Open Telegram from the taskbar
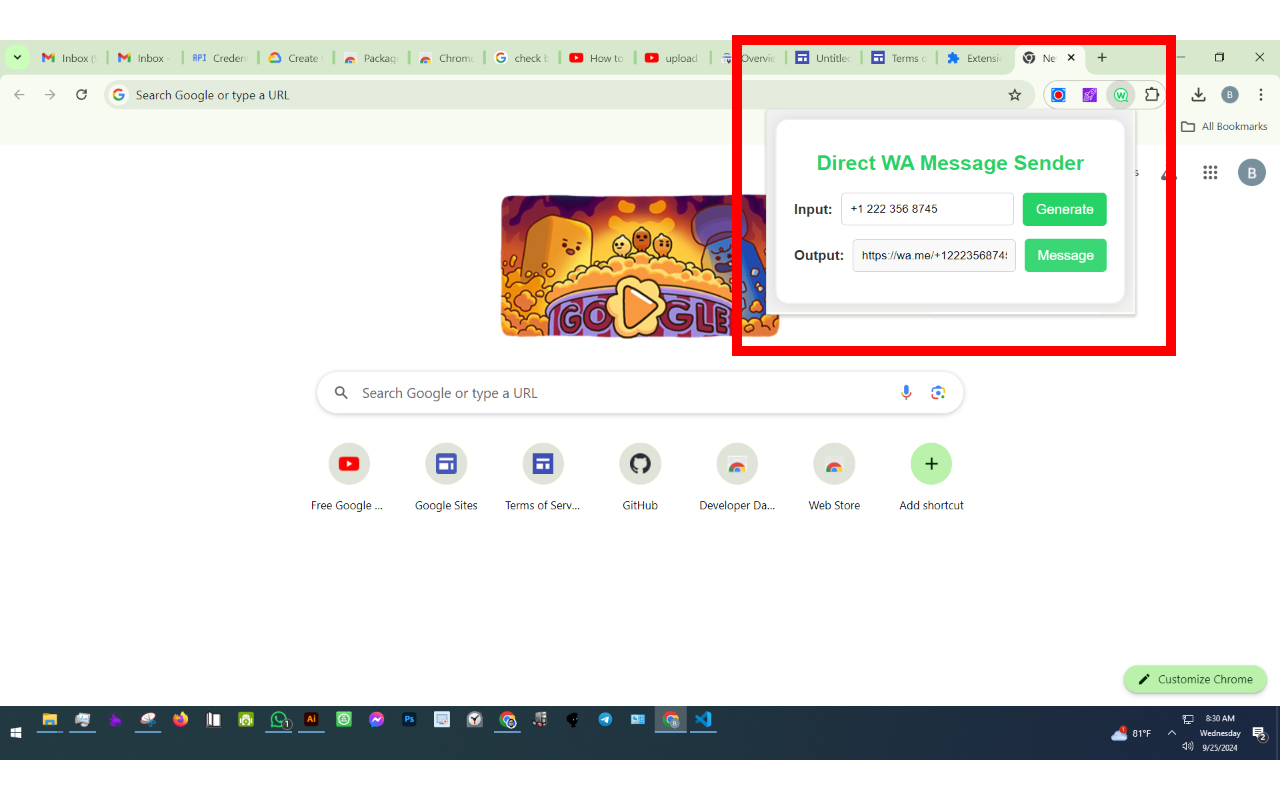The width and height of the screenshot is (1280, 800). 605,720
